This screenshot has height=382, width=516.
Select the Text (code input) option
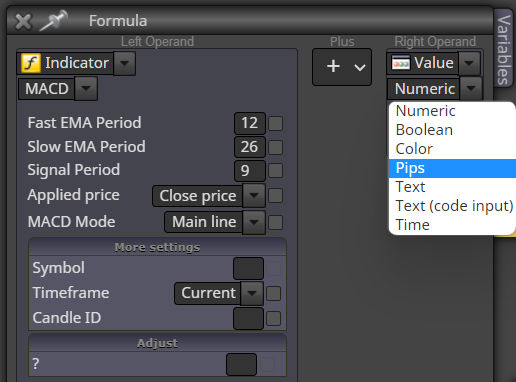click(x=452, y=206)
